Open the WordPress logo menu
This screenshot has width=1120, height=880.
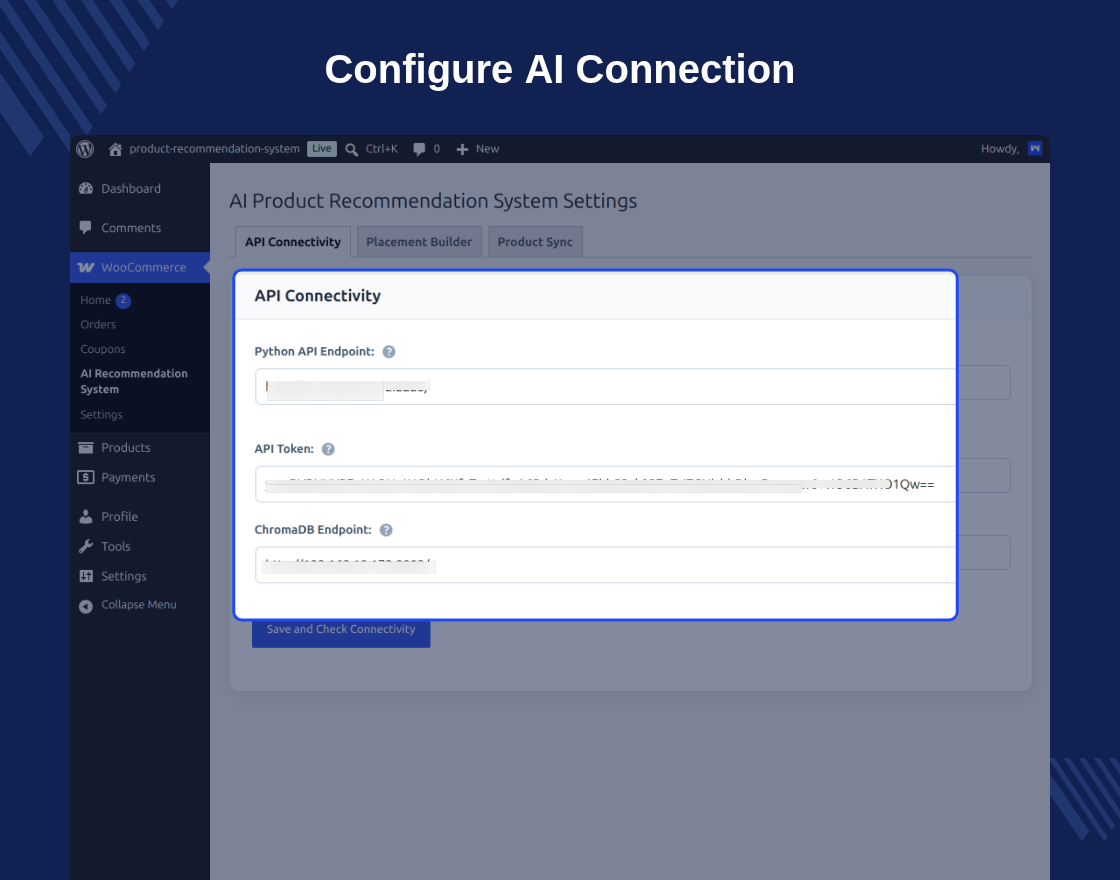85,149
